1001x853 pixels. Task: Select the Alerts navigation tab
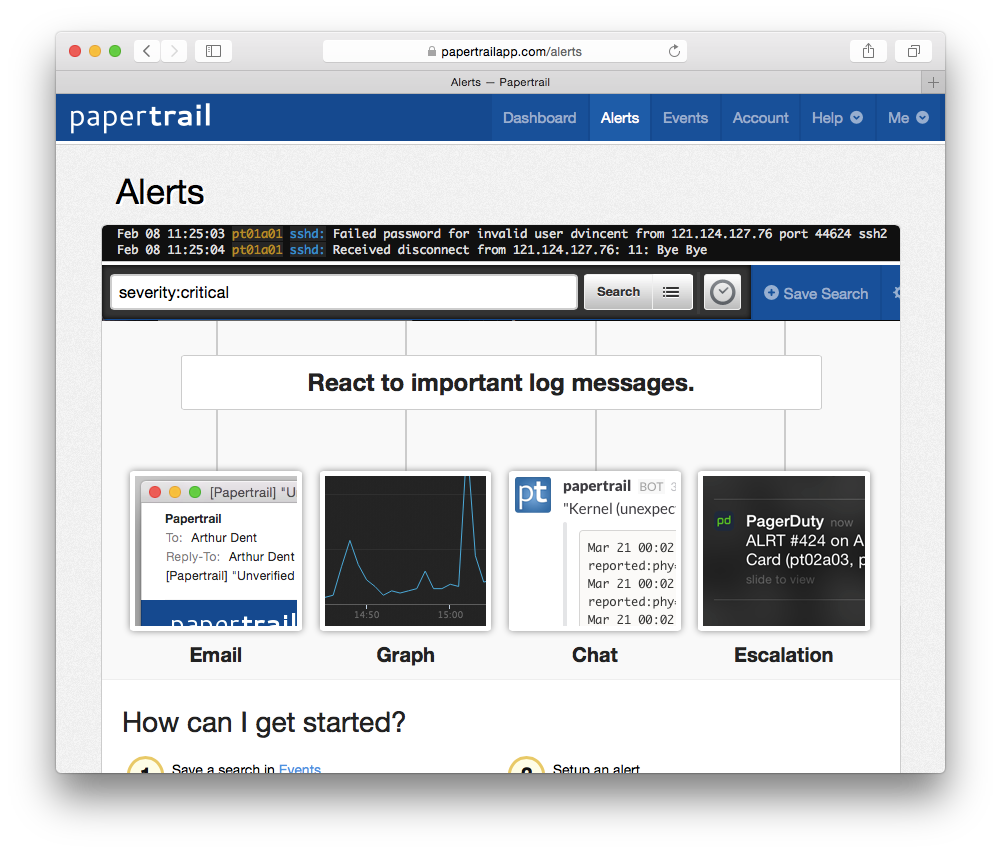620,118
